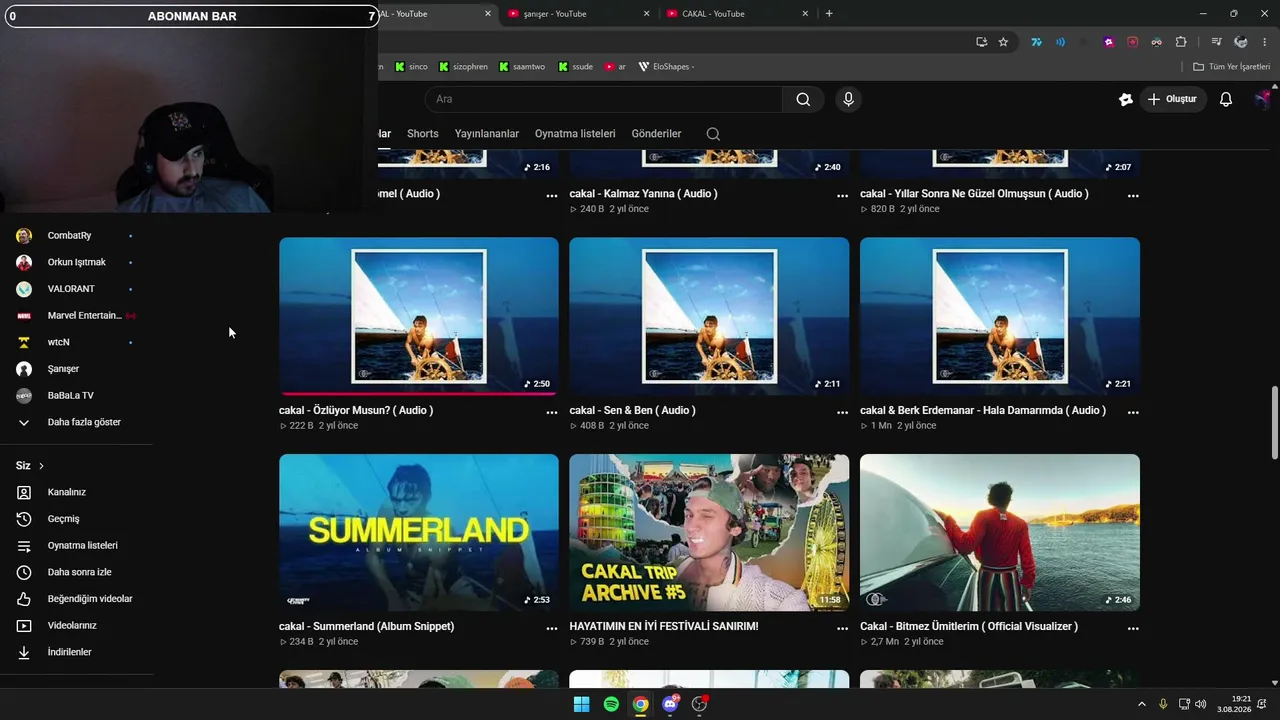Search within channel using the tab-bar magnifier
The width and height of the screenshot is (1280, 720).
[x=713, y=134]
